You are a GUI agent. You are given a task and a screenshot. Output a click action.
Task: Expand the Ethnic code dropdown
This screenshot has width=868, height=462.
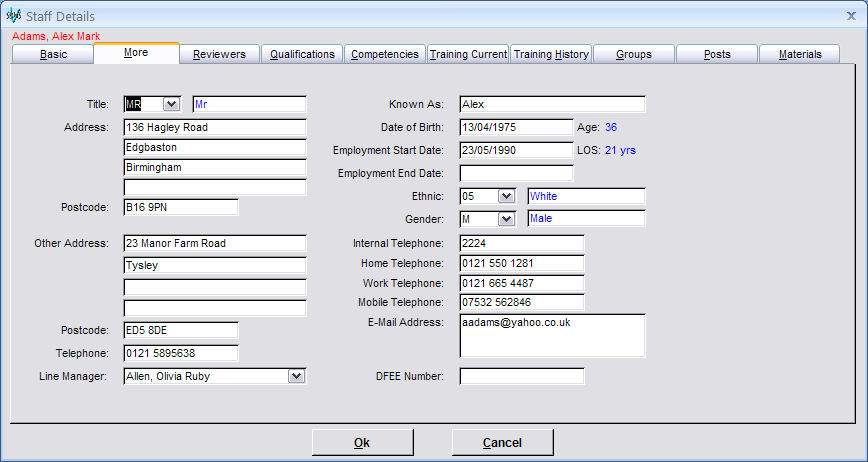[x=506, y=196]
